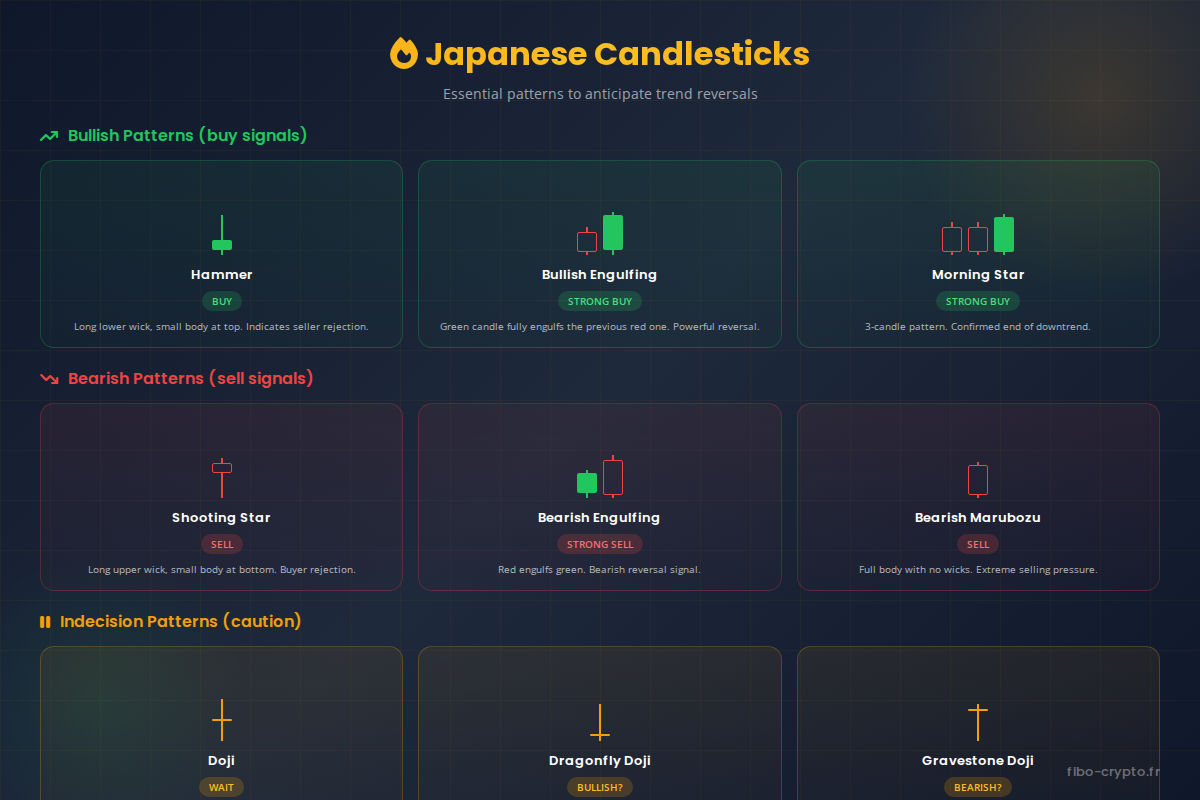Image resolution: width=1200 pixels, height=800 pixels.
Task: Click the Bearish Marubozu candle icon
Action: (x=977, y=477)
